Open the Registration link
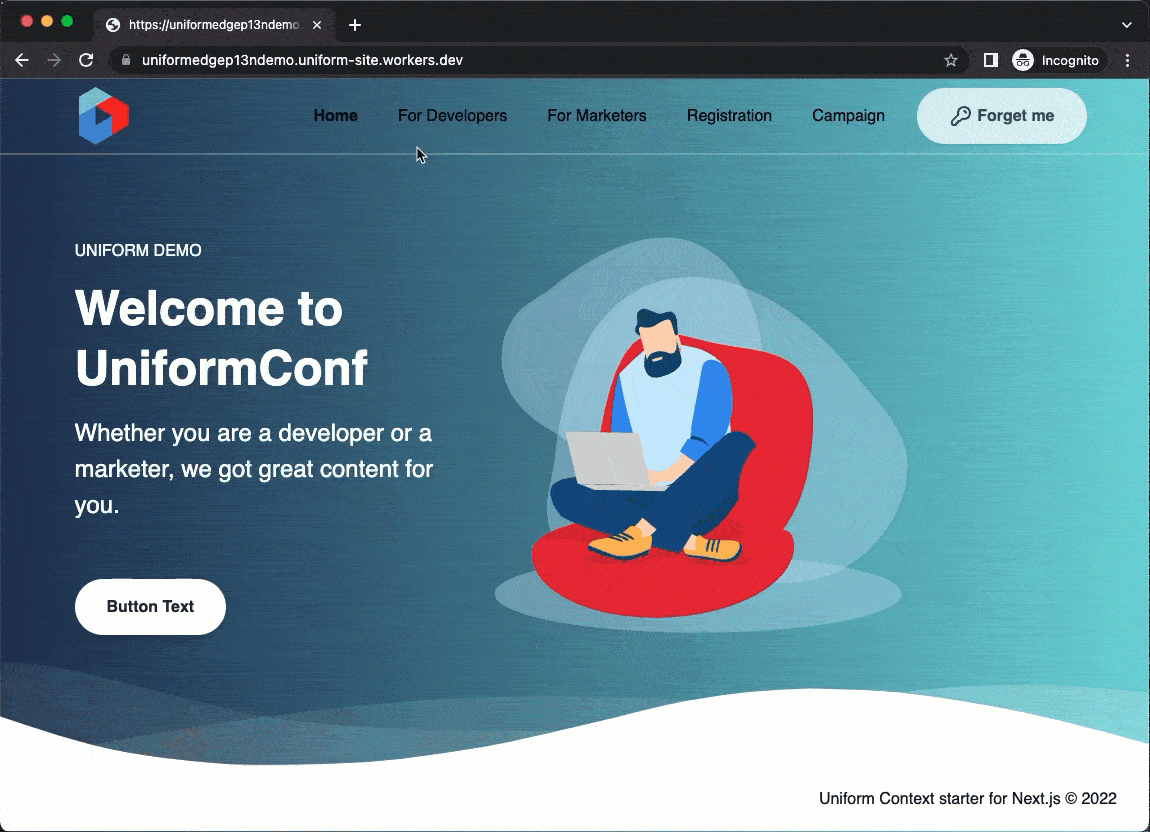Viewport: 1150px width, 832px height. (x=729, y=116)
